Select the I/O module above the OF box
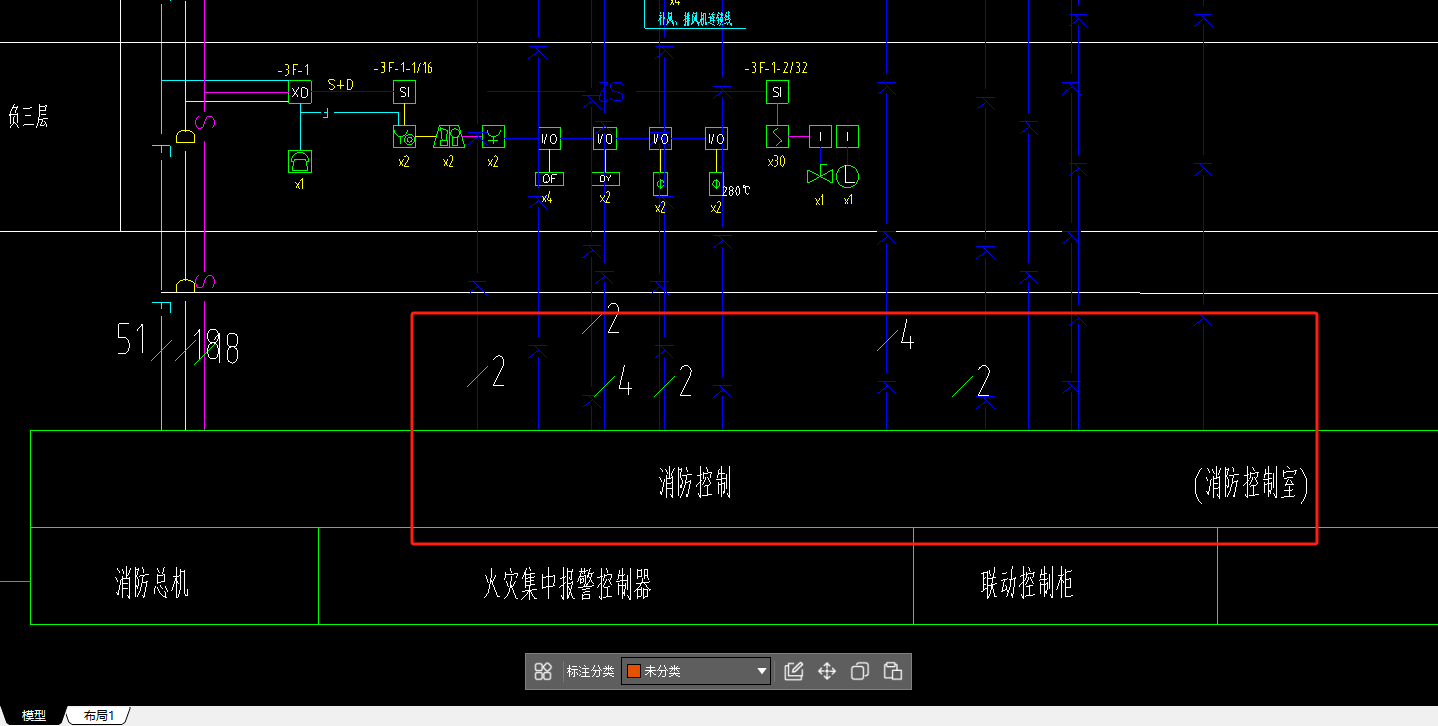 click(549, 138)
